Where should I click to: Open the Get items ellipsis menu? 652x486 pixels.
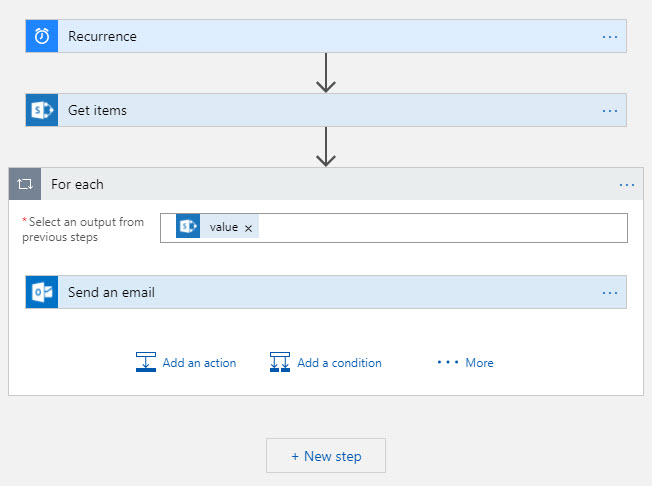pyautogui.click(x=610, y=110)
